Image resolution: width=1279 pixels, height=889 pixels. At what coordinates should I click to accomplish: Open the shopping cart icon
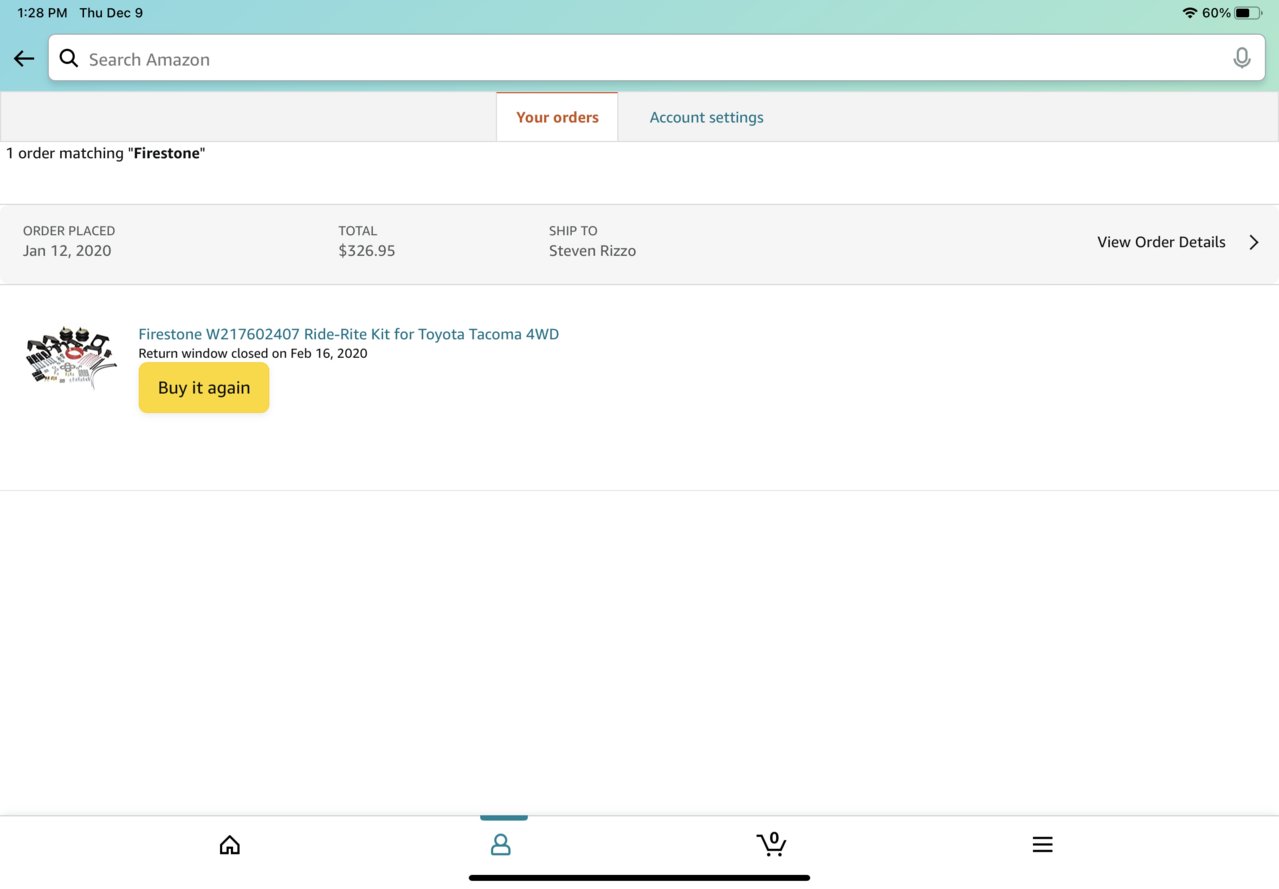coord(771,844)
